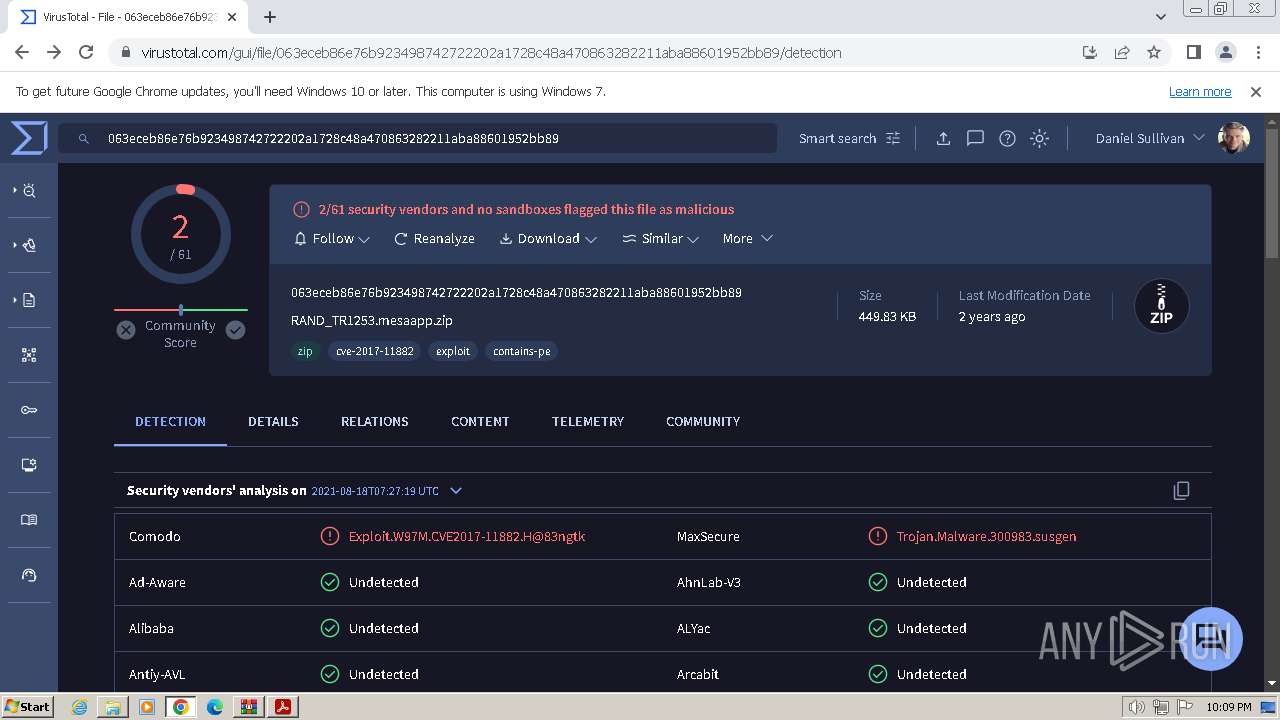The image size is (1280, 720).
Task: Click the Chrome address bar URL
Action: tap(491, 52)
